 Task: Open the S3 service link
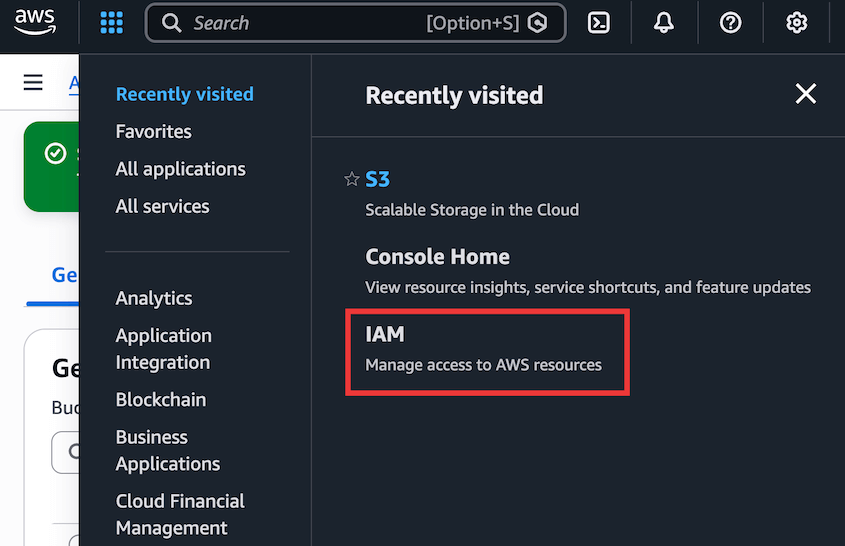pyautogui.click(x=377, y=179)
